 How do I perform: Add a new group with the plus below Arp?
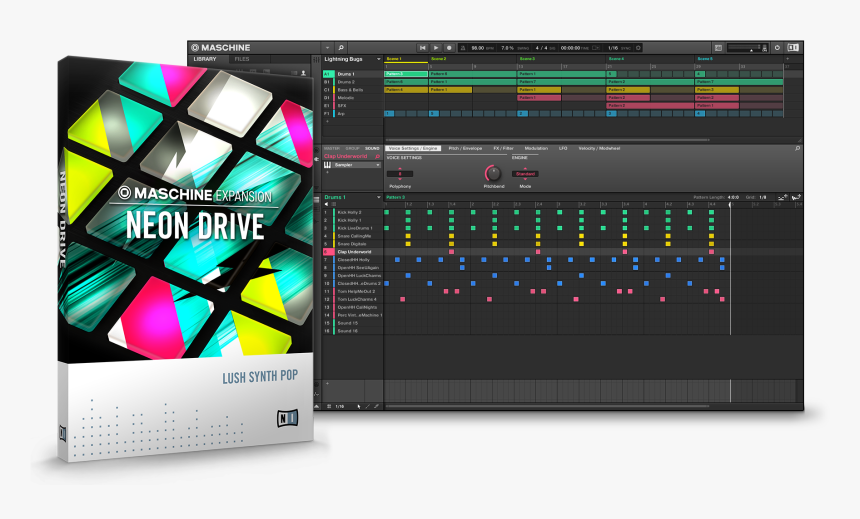point(328,121)
